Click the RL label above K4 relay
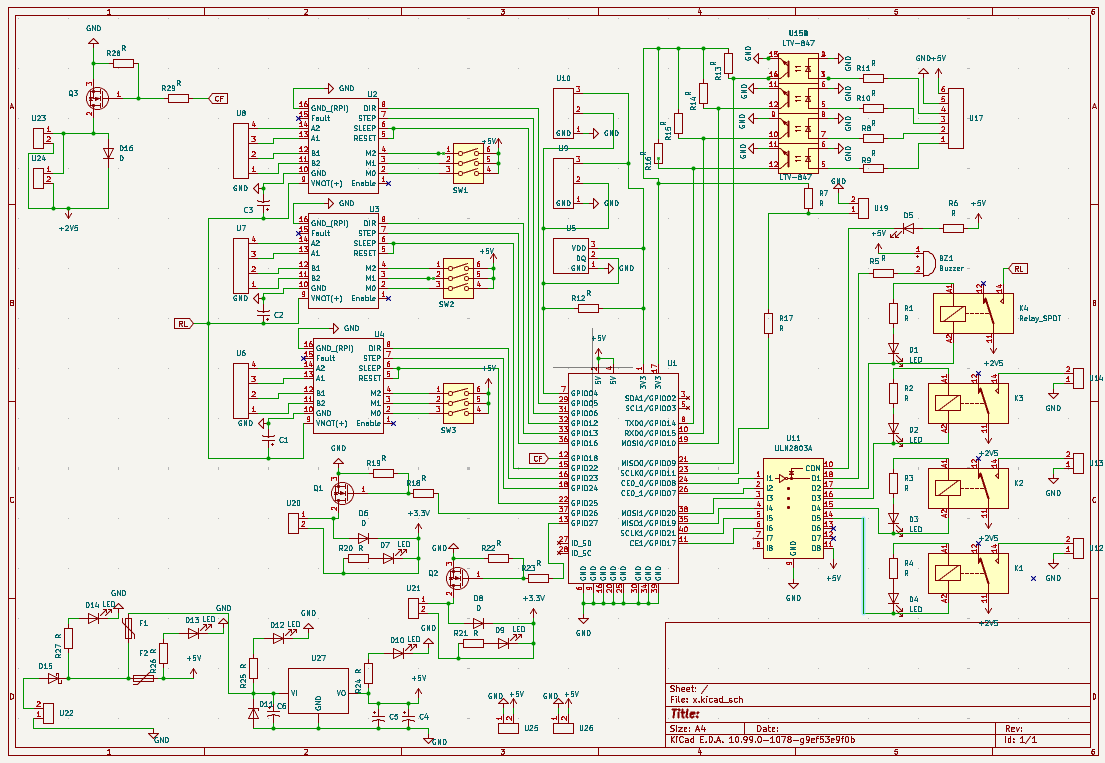Screen dimensions: 1105x763 pos(1018,268)
